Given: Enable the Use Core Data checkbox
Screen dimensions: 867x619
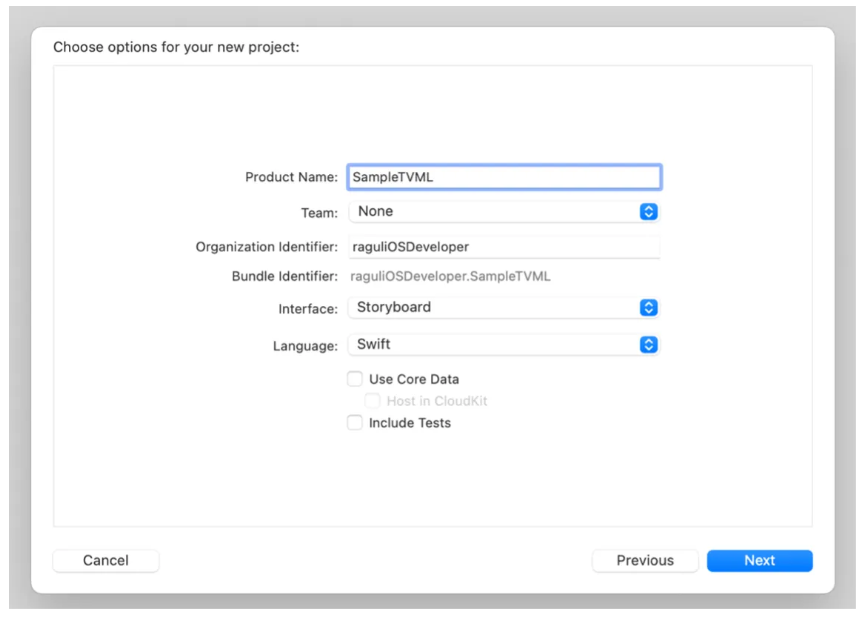Looking at the screenshot, I should coord(354,379).
